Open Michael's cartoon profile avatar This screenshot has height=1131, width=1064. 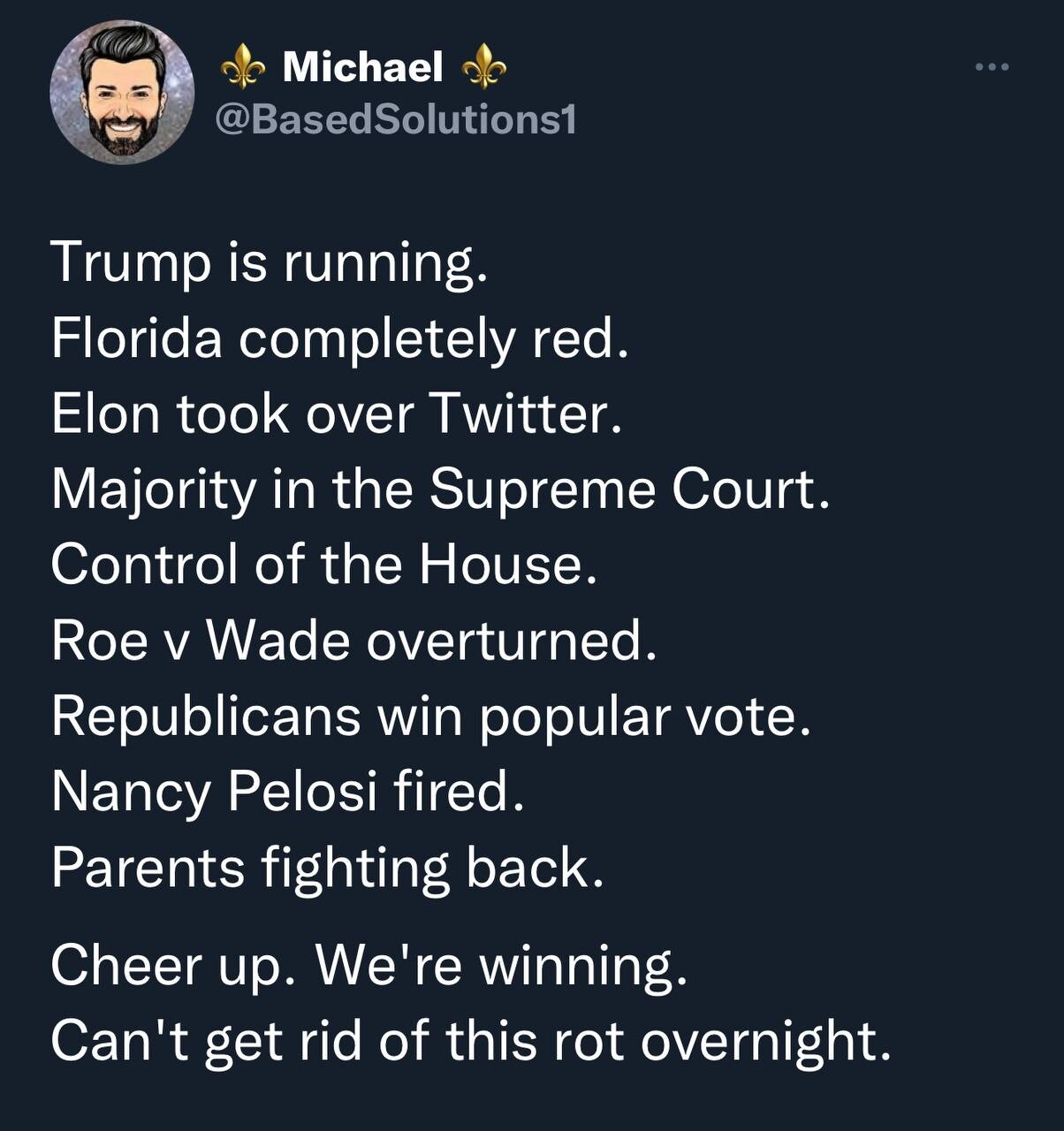coord(122,91)
